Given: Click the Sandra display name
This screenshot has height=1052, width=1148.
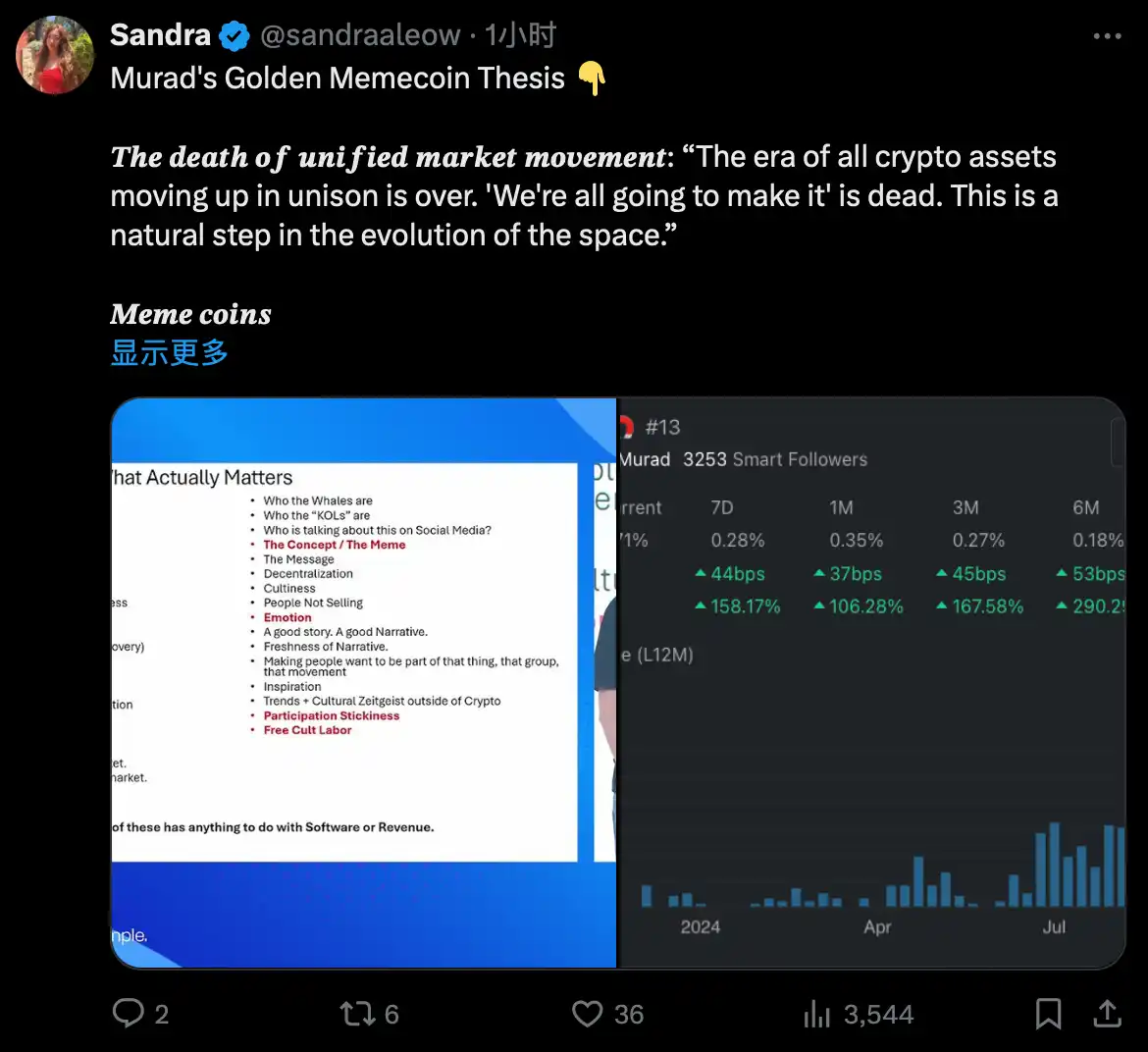Looking at the screenshot, I should pos(160,35).
